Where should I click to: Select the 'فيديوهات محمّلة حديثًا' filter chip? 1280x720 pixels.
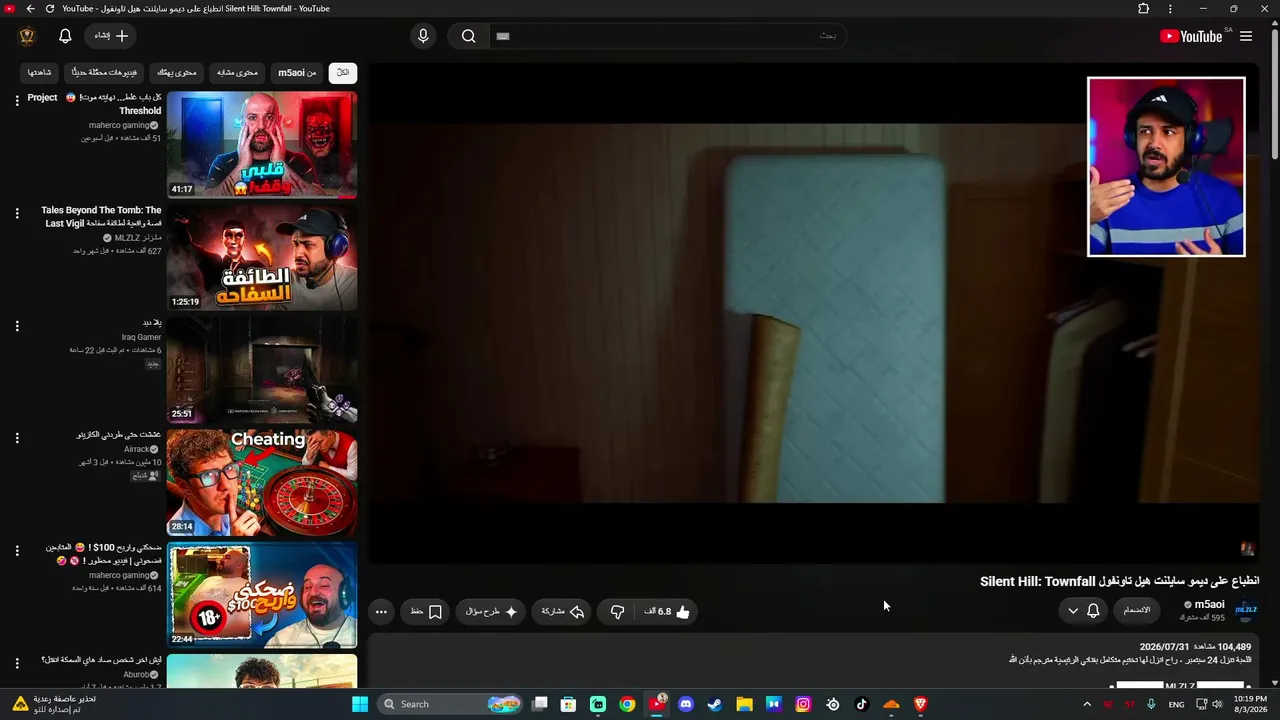click(102, 73)
